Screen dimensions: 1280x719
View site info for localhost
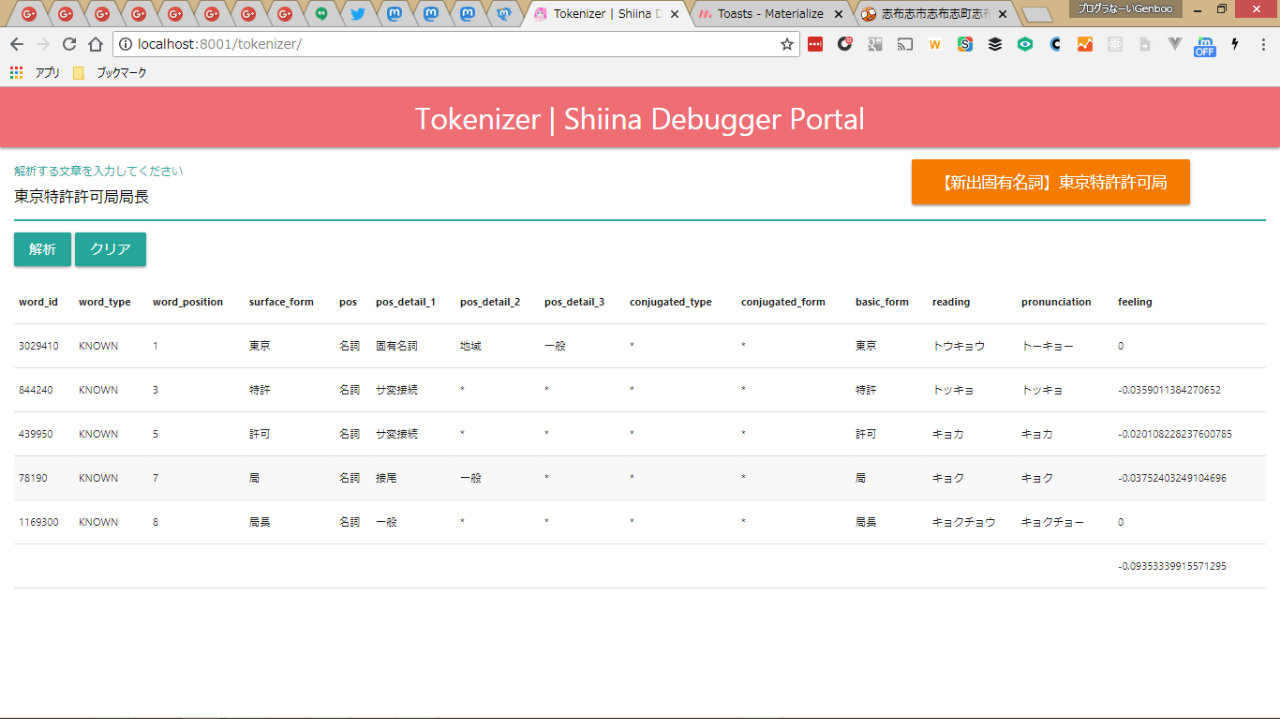pos(125,44)
